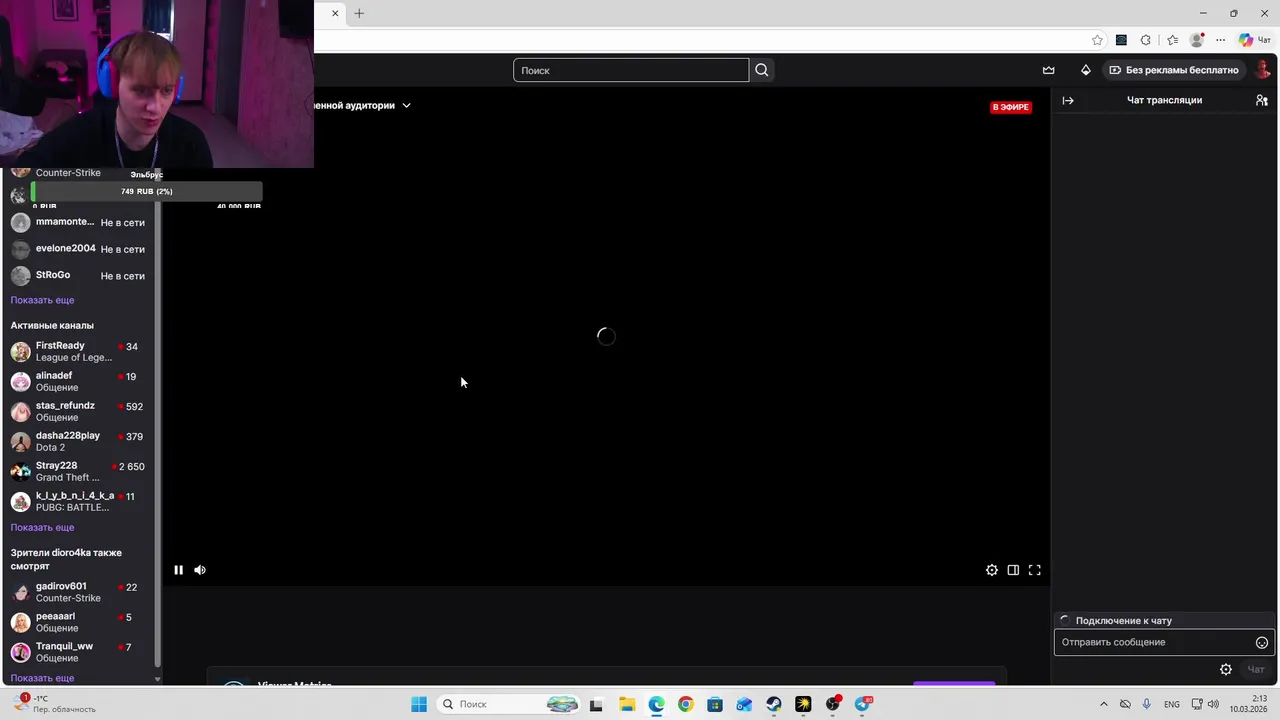Screen dimensions: 1280x720
Task: Open browser extensions puzzle icon
Action: 1146,40
